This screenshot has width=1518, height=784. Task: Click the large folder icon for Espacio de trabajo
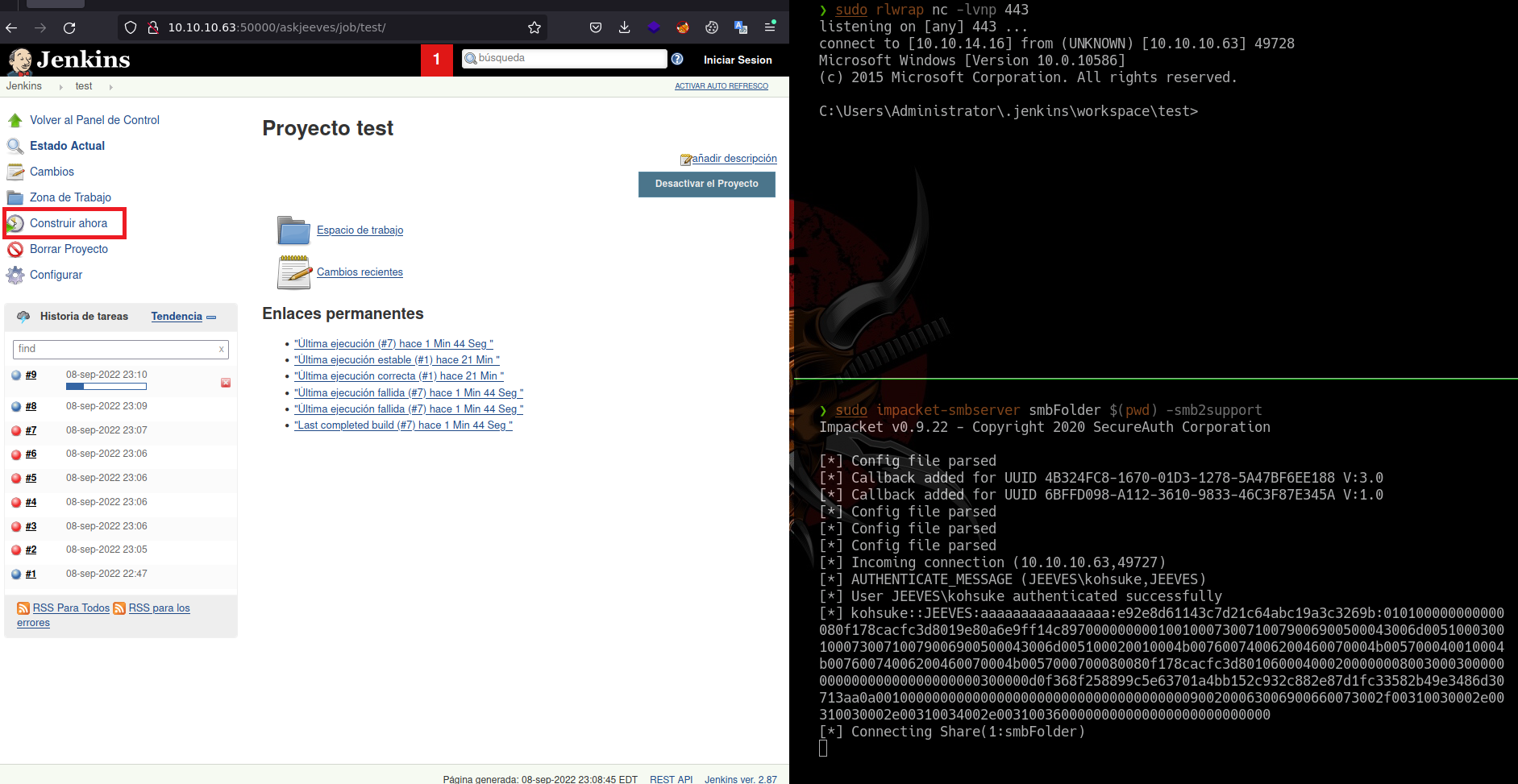coord(293,230)
